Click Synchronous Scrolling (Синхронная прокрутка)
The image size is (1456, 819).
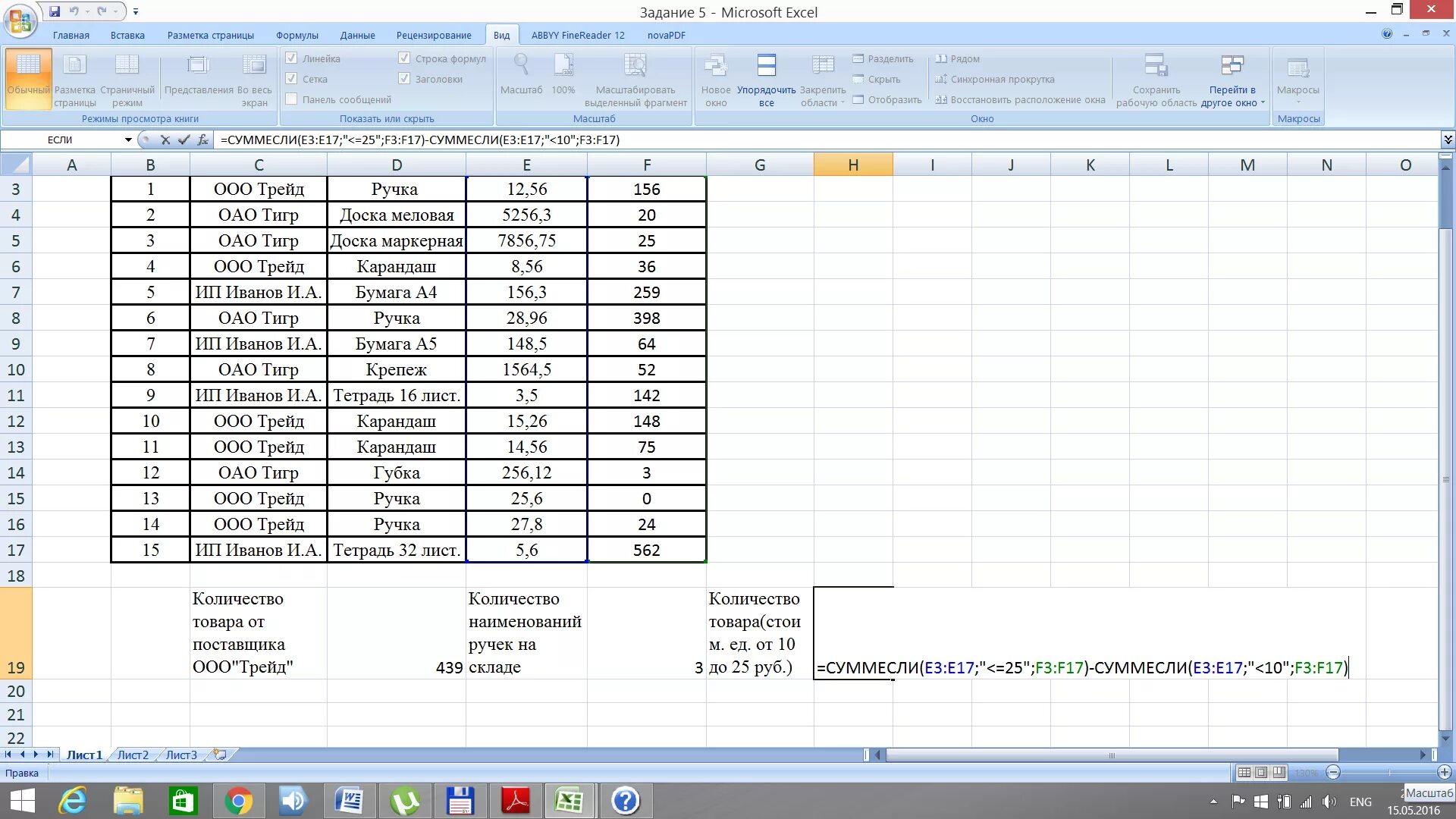coord(994,79)
